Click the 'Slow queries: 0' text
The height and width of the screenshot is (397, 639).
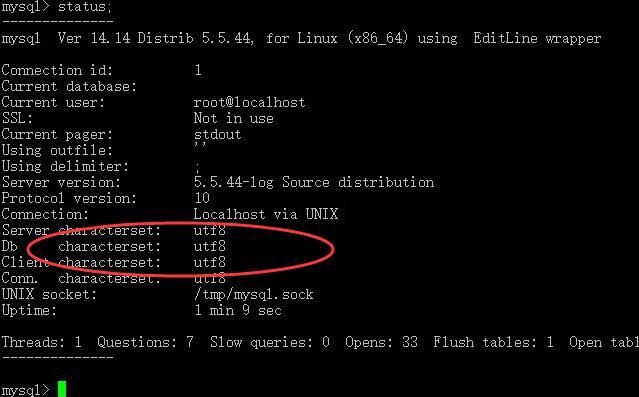[x=270, y=342]
